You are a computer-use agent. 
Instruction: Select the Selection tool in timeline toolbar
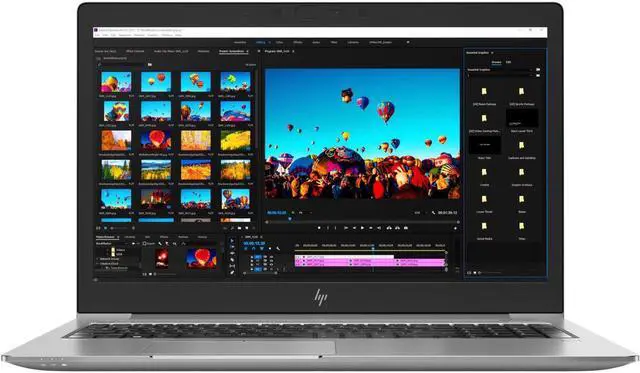(x=232, y=240)
